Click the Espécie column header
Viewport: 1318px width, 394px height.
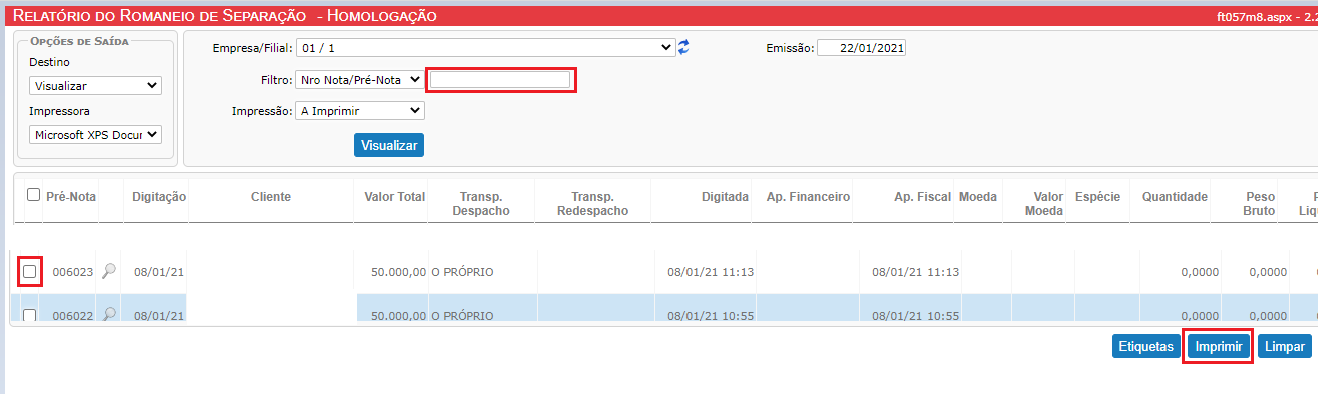pos(1097,197)
